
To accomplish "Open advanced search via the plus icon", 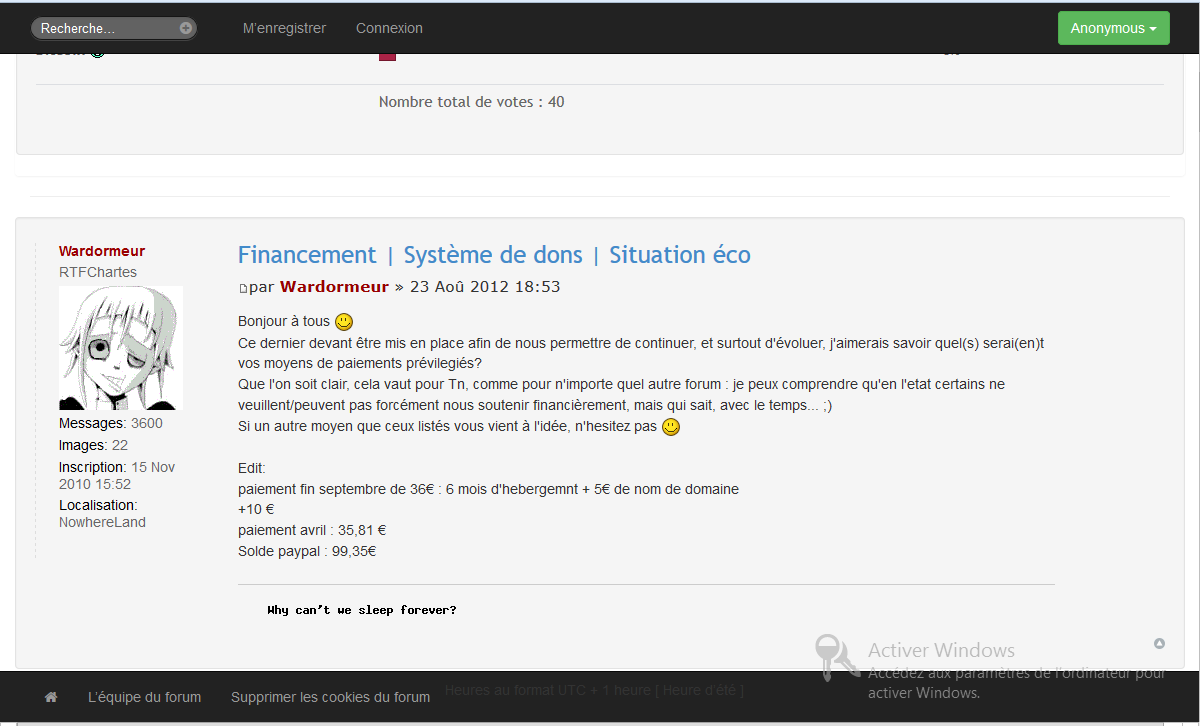I will coord(186,29).
